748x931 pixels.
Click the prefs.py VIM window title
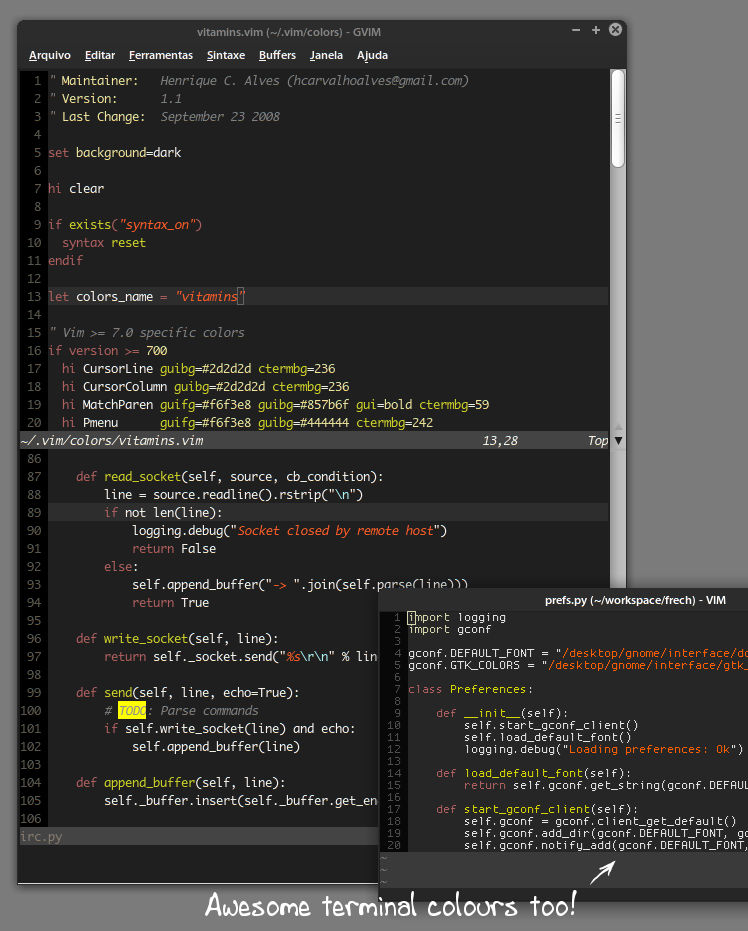coord(635,600)
